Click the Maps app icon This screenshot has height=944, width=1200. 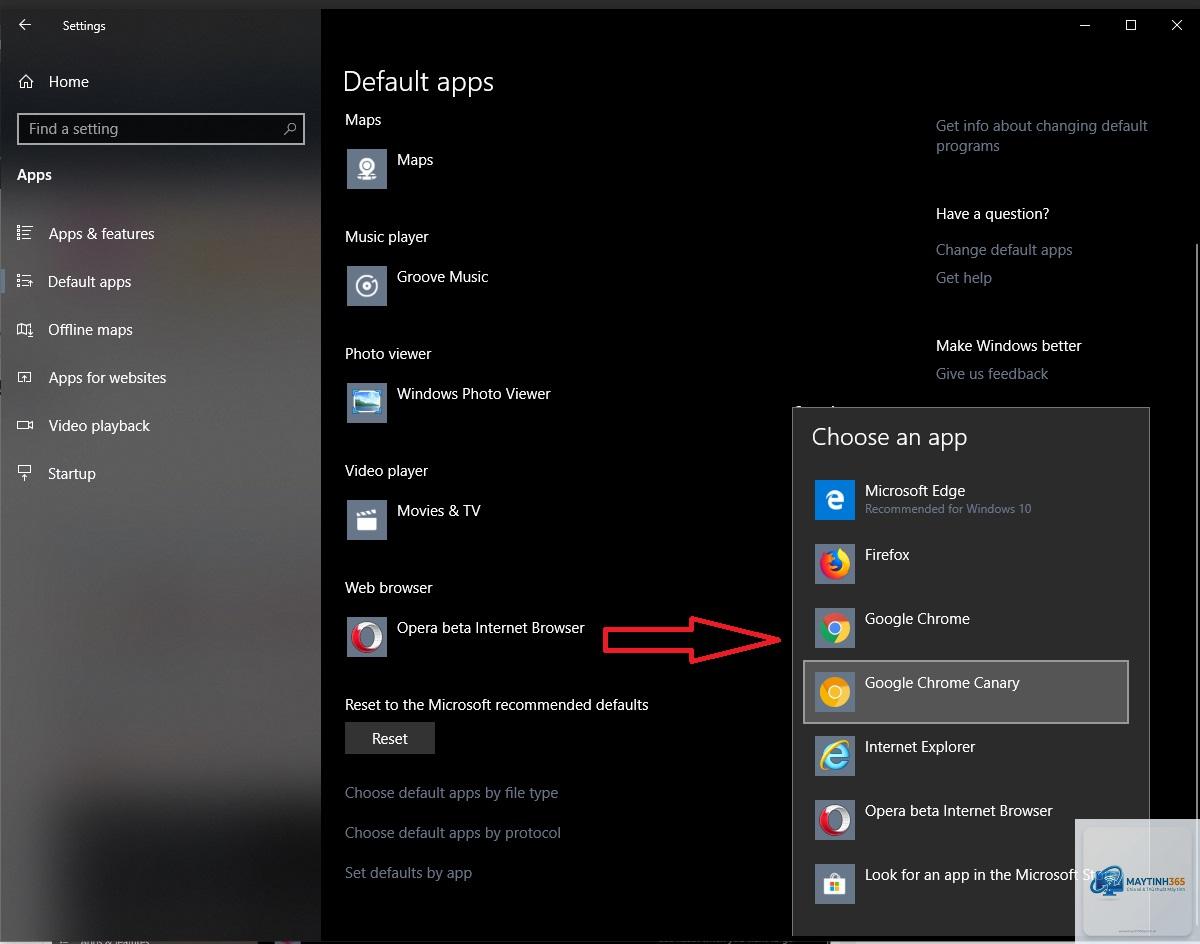pyautogui.click(x=367, y=169)
